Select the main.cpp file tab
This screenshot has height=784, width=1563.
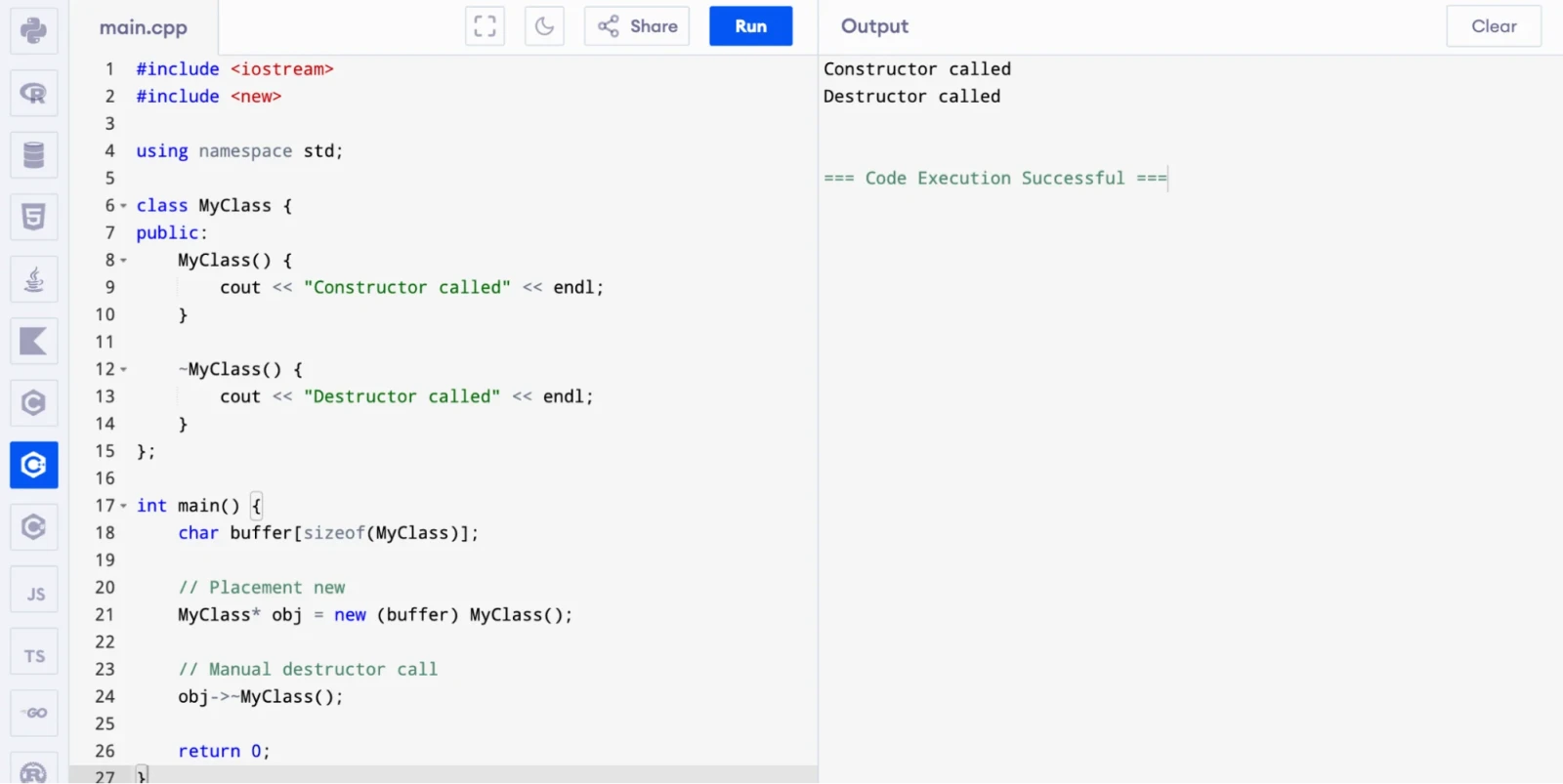(144, 27)
